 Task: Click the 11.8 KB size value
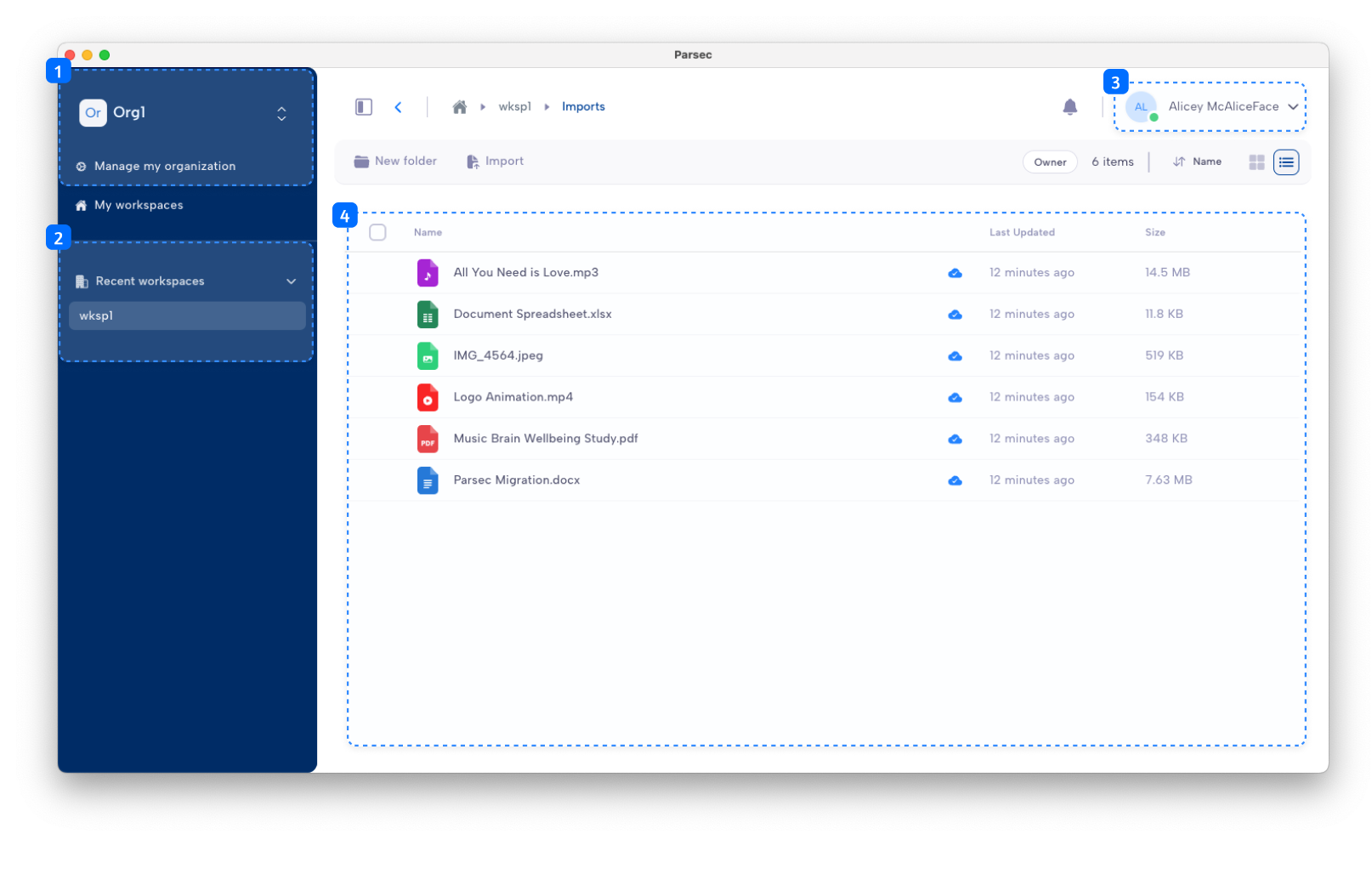pos(1164,315)
